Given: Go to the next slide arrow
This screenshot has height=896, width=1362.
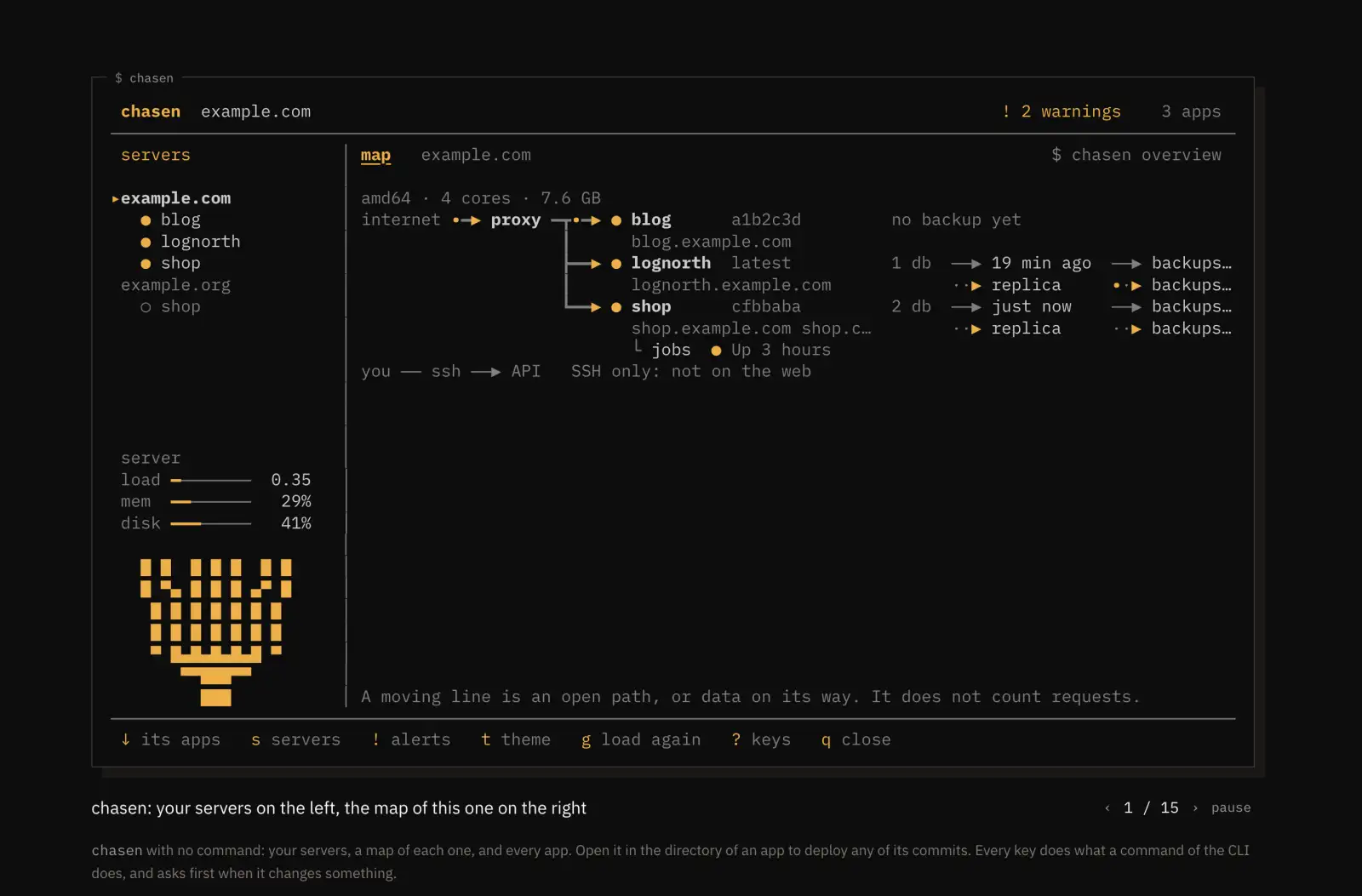Looking at the screenshot, I should 1195,808.
